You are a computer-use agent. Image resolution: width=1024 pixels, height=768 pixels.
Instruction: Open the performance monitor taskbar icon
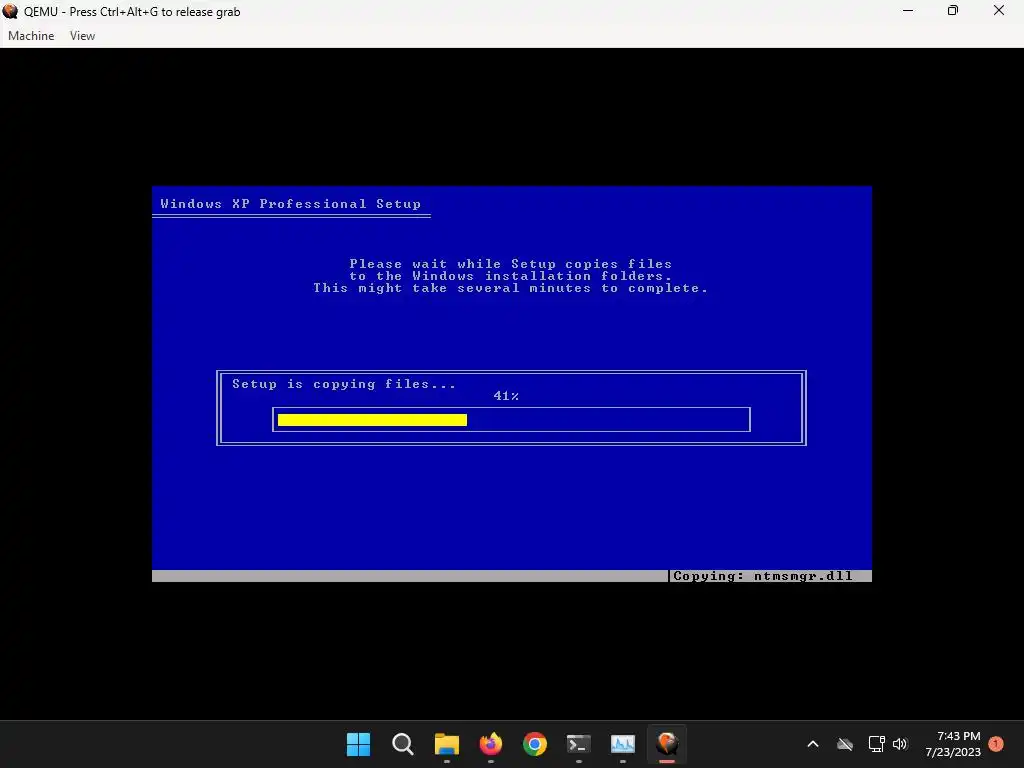pyautogui.click(x=623, y=744)
